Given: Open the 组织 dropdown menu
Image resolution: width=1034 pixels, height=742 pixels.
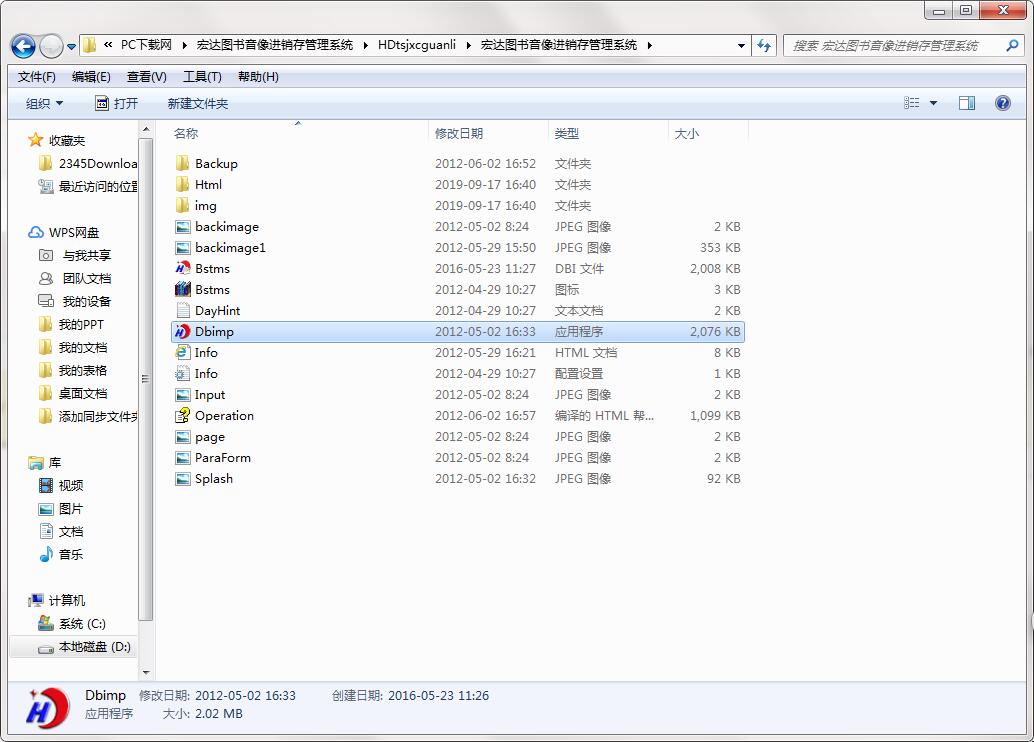Looking at the screenshot, I should point(44,103).
